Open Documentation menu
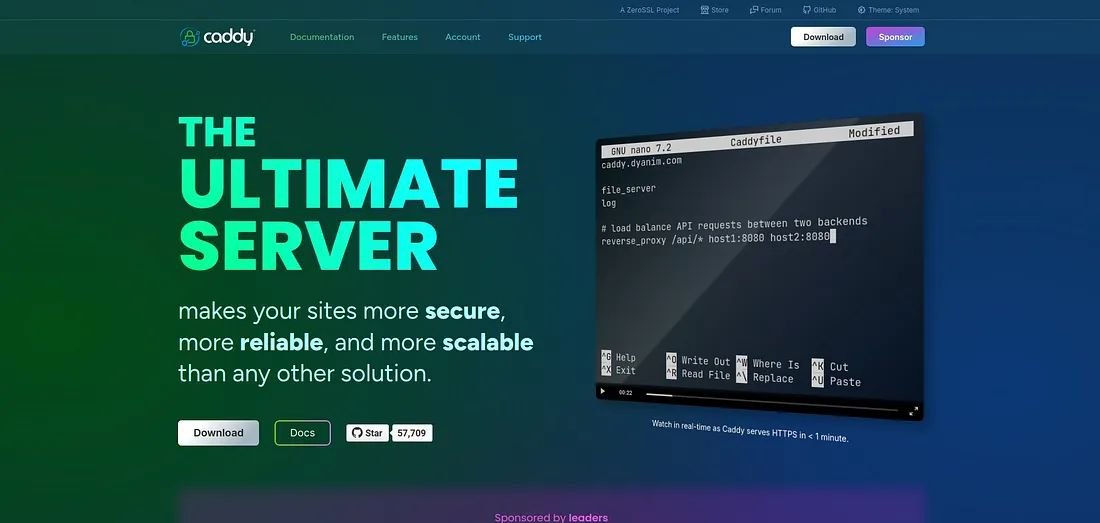The image size is (1100, 523). click(x=322, y=37)
